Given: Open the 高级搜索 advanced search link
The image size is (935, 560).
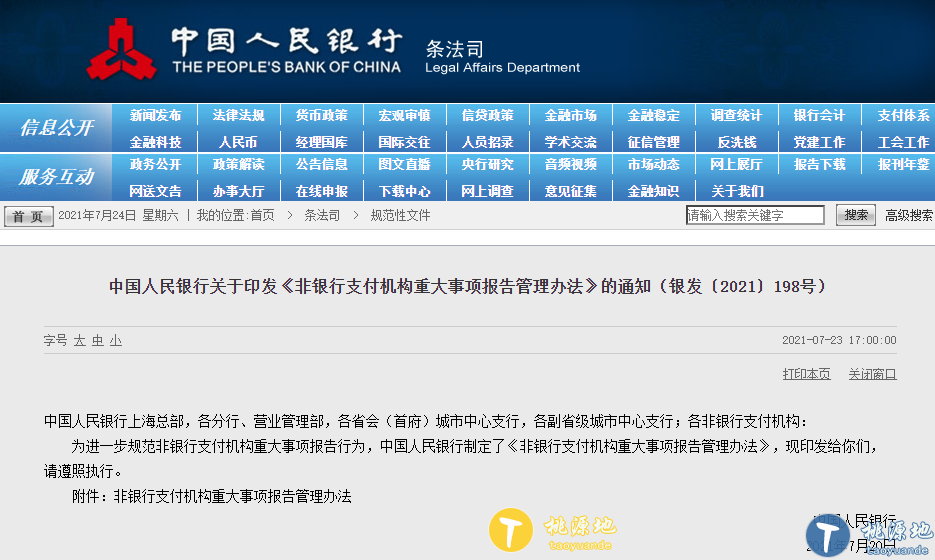Looking at the screenshot, I should pos(908,215).
